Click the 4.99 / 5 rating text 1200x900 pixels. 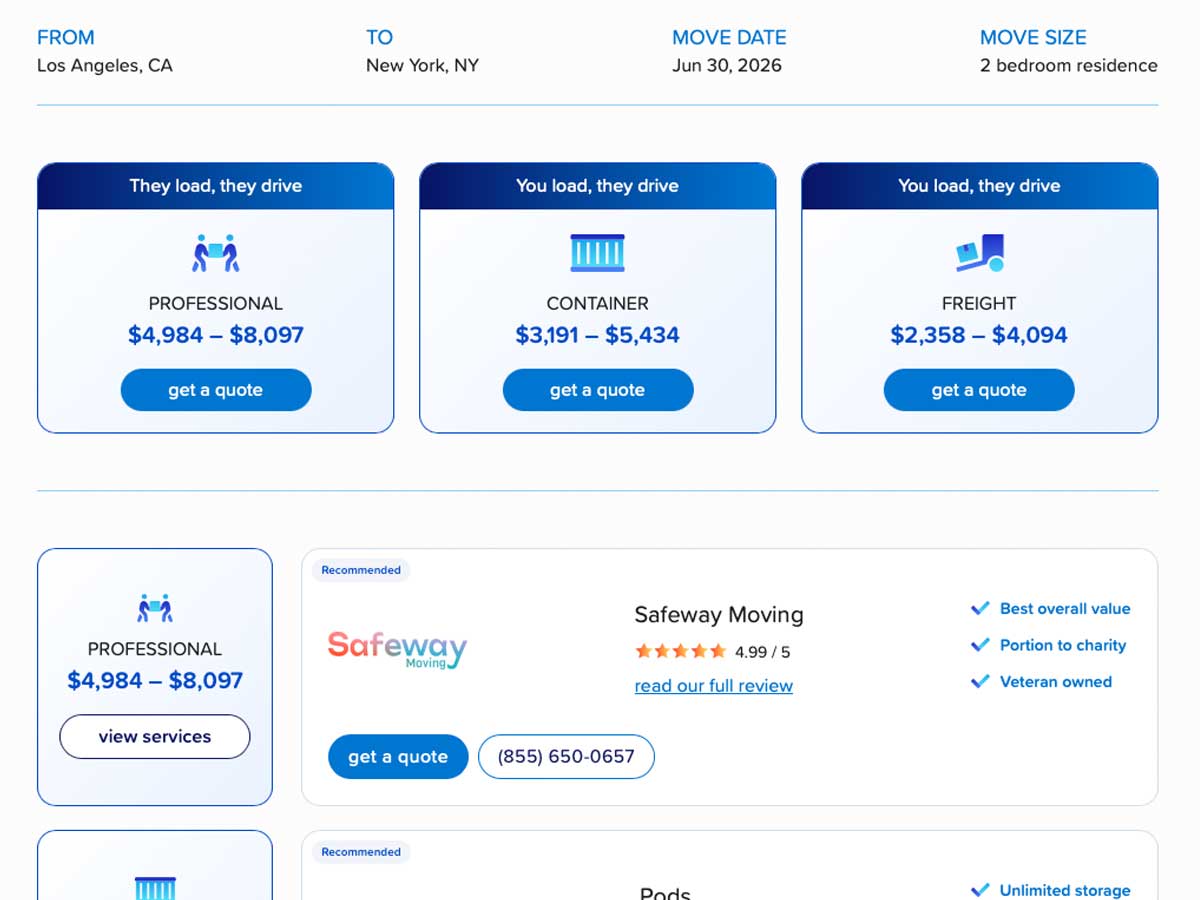(x=762, y=652)
